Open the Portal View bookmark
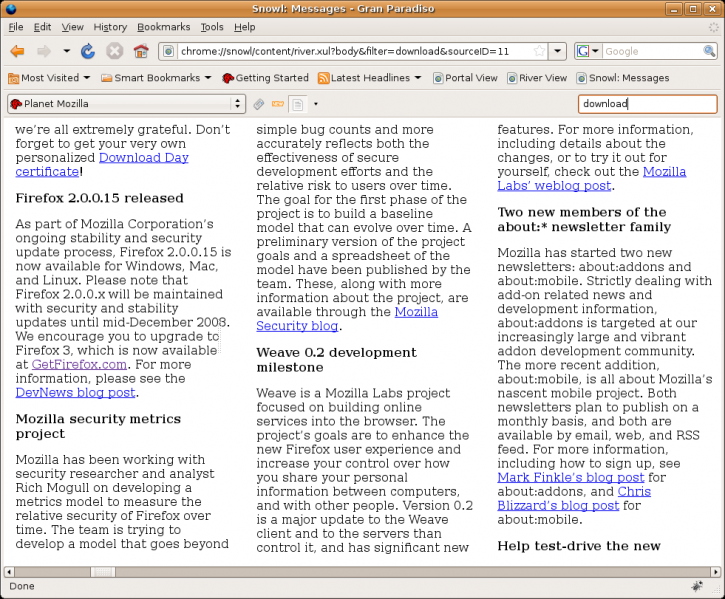 pos(465,78)
